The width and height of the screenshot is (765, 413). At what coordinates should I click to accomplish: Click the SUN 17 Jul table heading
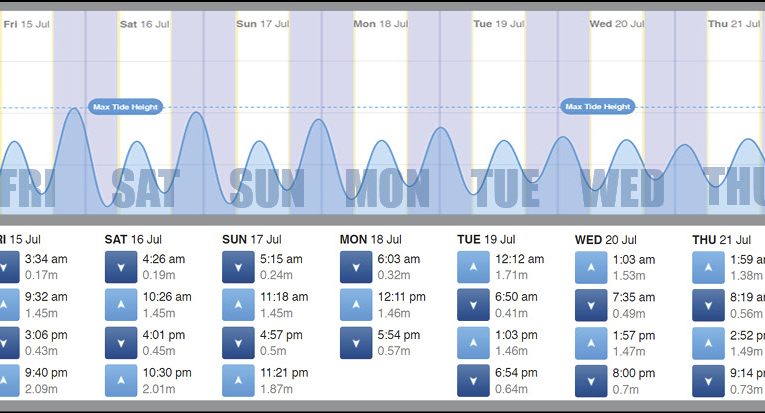pos(248,240)
